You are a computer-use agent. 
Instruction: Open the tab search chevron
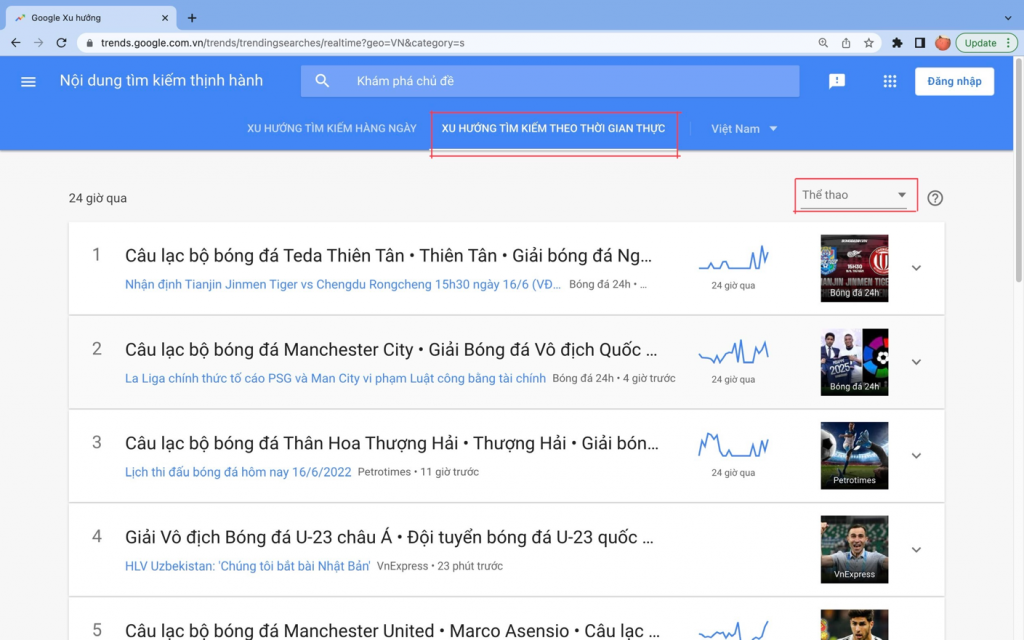coord(1008,18)
